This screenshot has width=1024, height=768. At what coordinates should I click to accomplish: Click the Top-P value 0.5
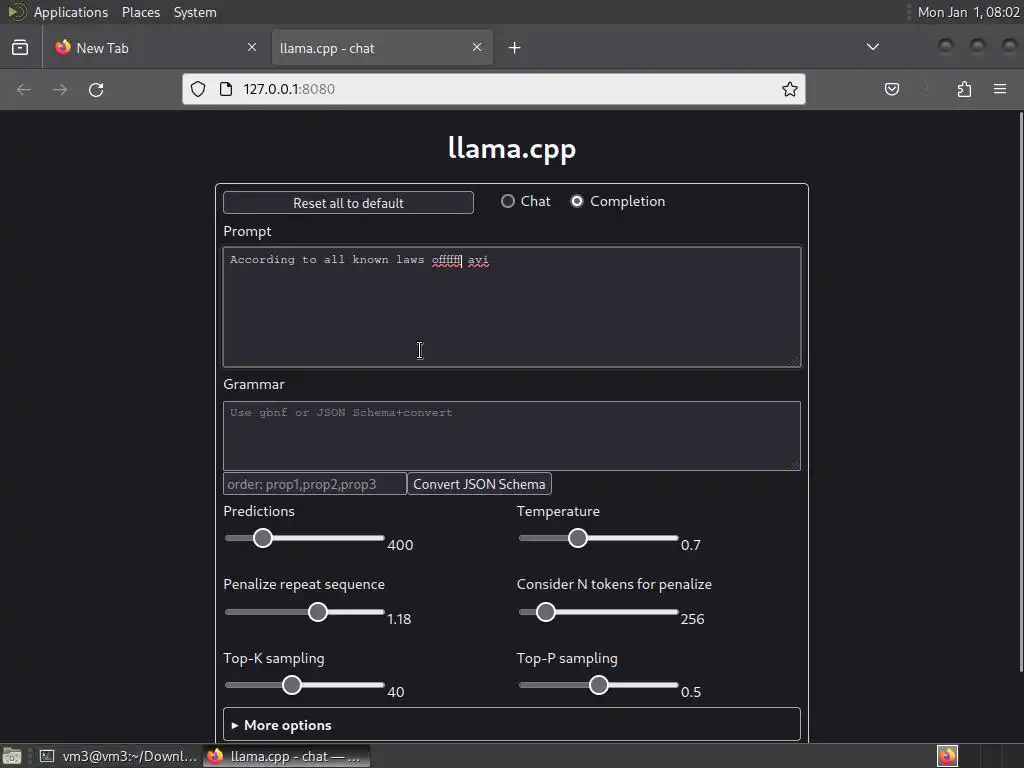click(x=691, y=692)
